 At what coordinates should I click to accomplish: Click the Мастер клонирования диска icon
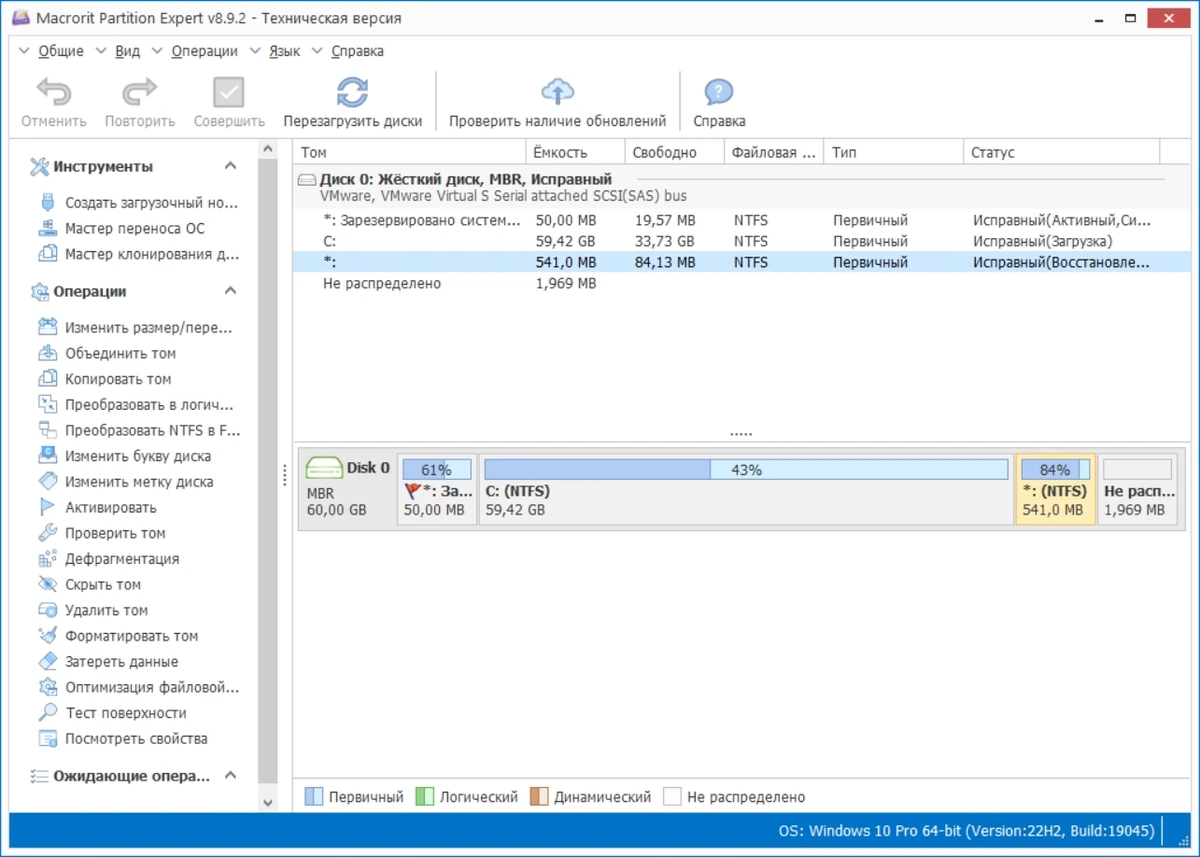point(47,254)
